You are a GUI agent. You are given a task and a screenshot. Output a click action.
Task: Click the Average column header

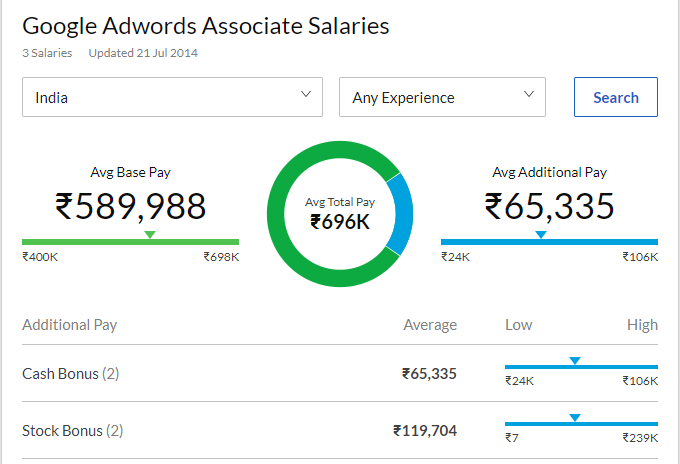tap(430, 325)
